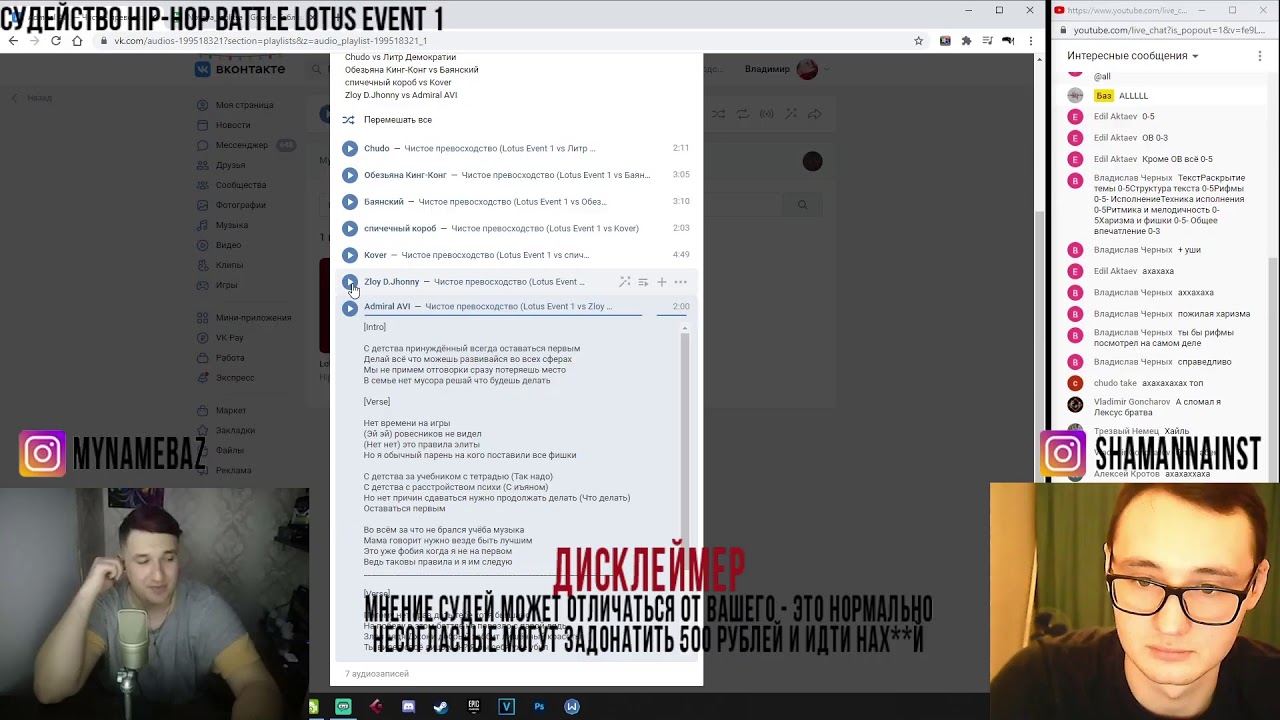This screenshot has width=1280, height=720.
Task: Open Photoshop from the taskbar
Action: [x=539, y=707]
